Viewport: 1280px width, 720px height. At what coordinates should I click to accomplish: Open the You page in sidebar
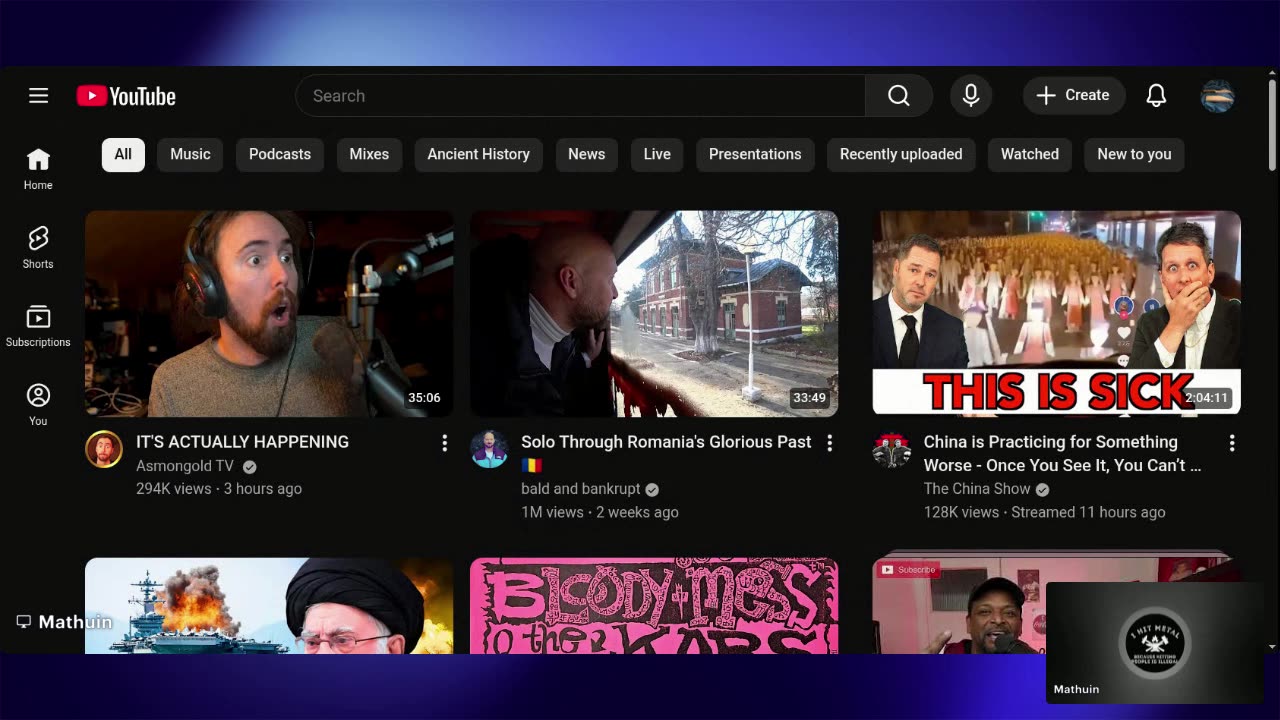click(38, 404)
